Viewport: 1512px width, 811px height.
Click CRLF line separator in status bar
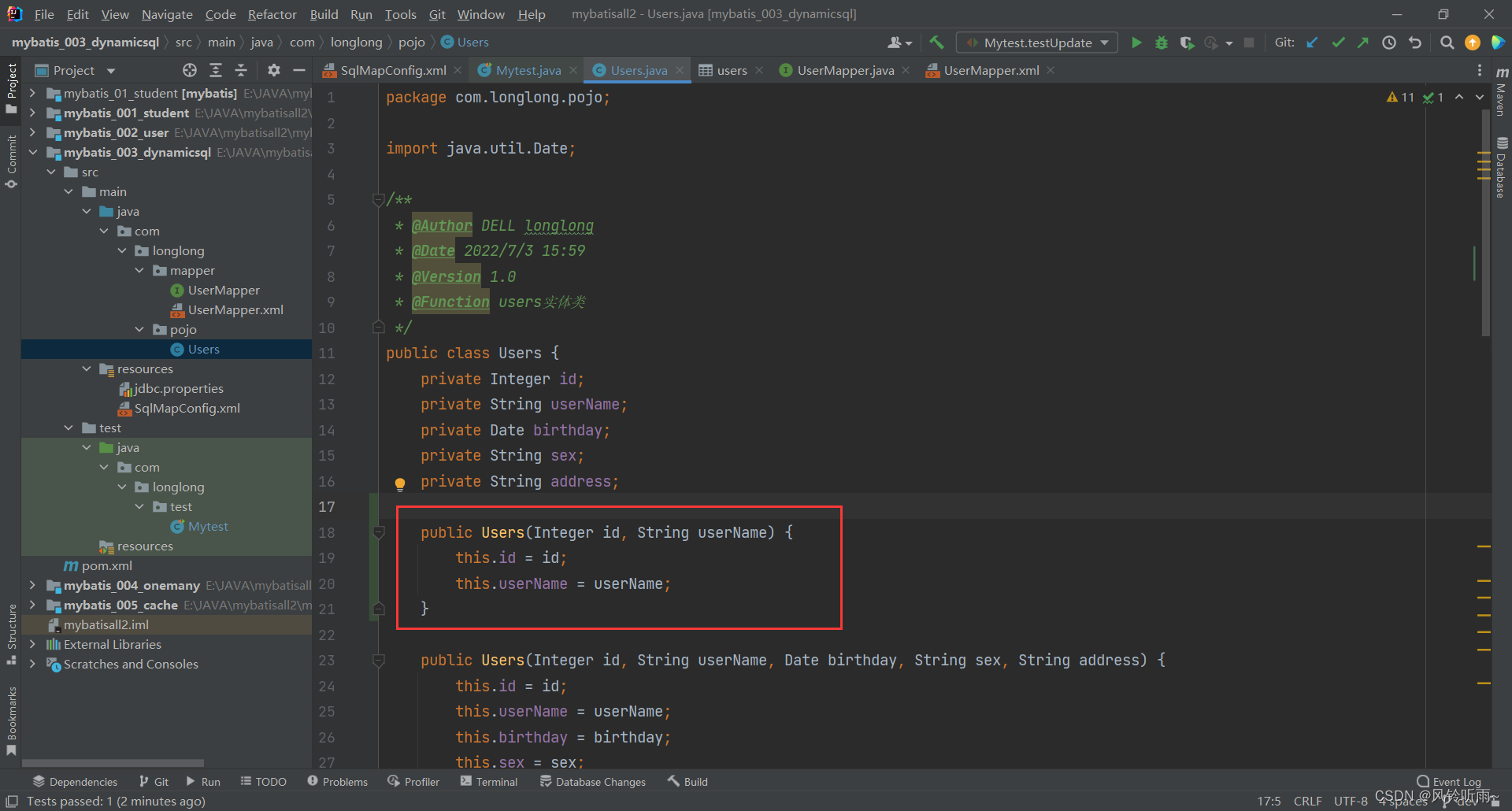coord(1307,801)
